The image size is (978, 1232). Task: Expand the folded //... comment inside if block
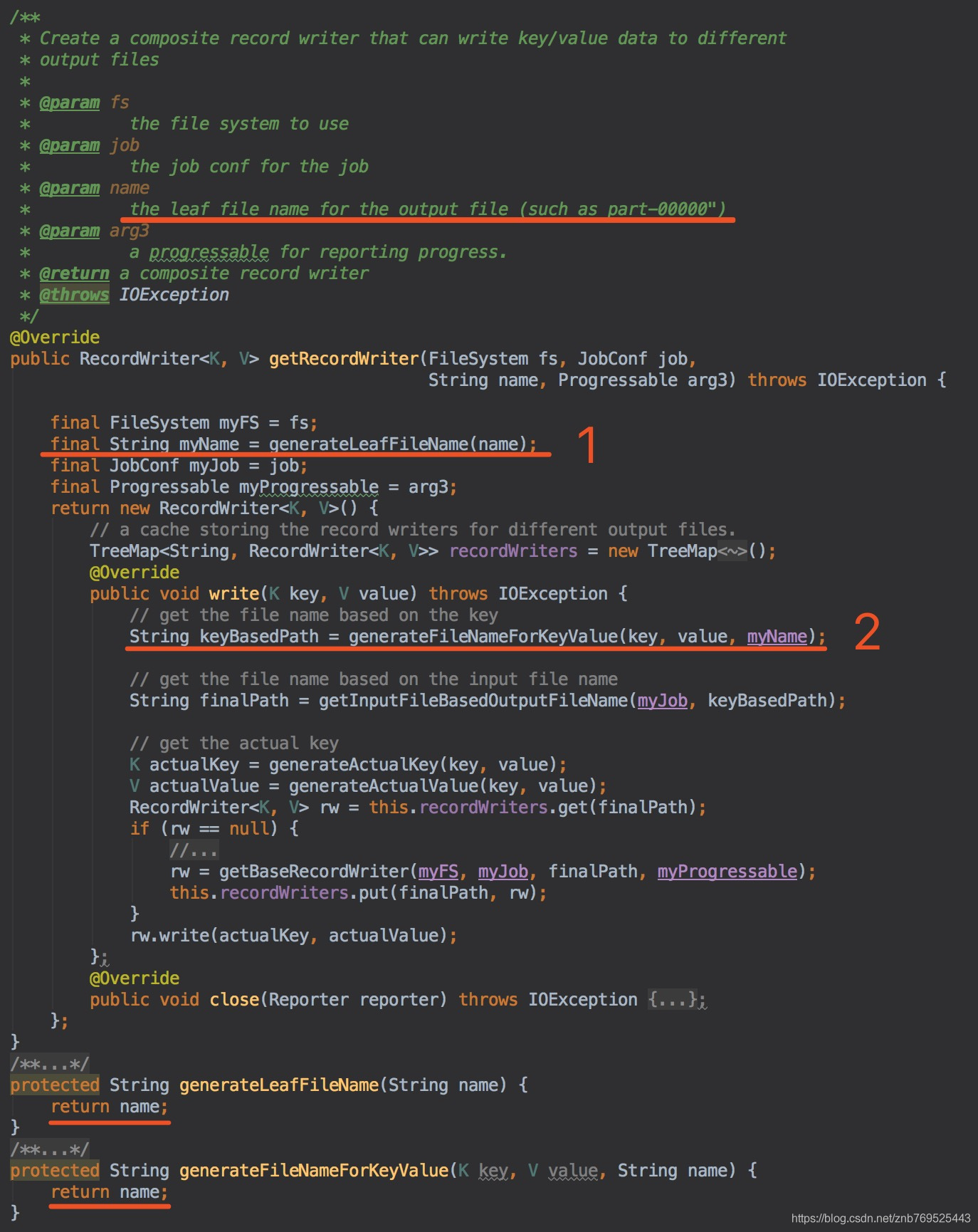point(194,850)
